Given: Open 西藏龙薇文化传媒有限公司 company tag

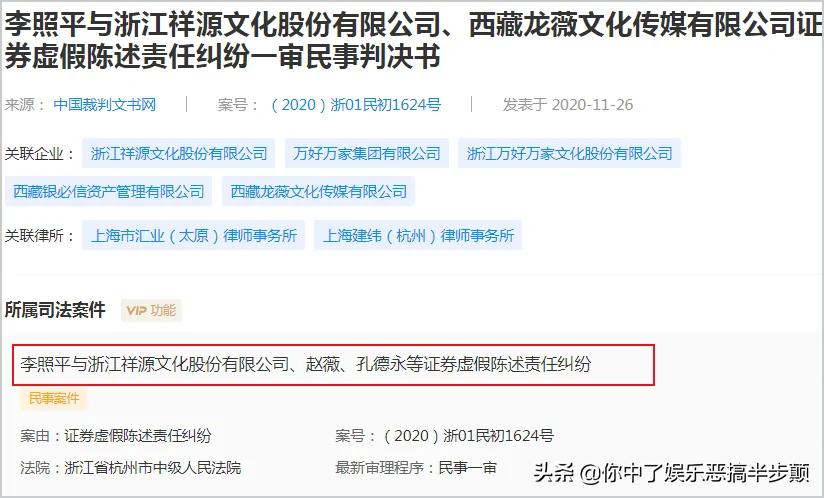Looking at the screenshot, I should (x=318, y=191).
